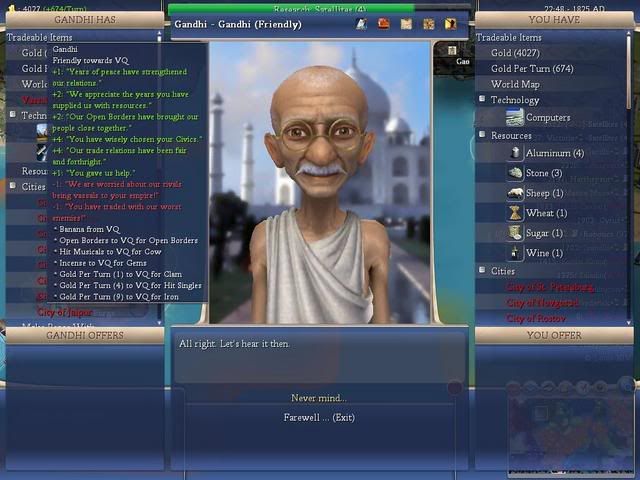Click your 'Tradeable Items' heading on the right
The width and height of the screenshot is (640, 480).
pos(509,38)
